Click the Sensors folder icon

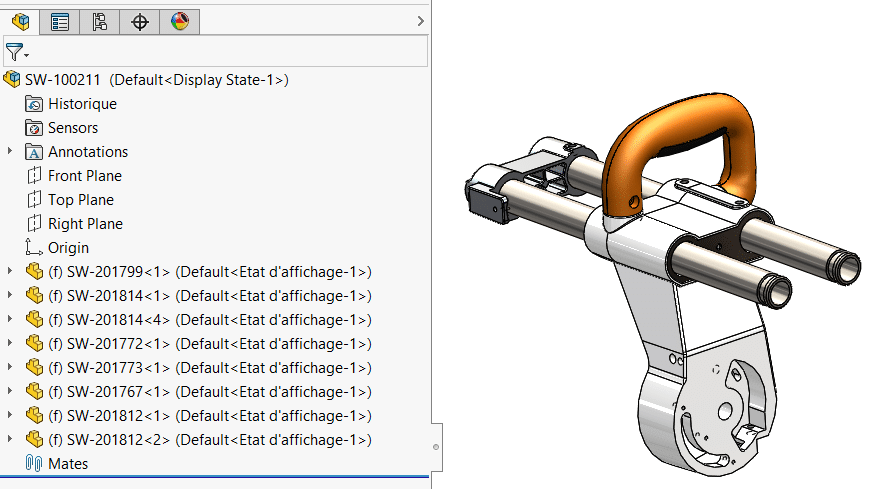click(34, 128)
